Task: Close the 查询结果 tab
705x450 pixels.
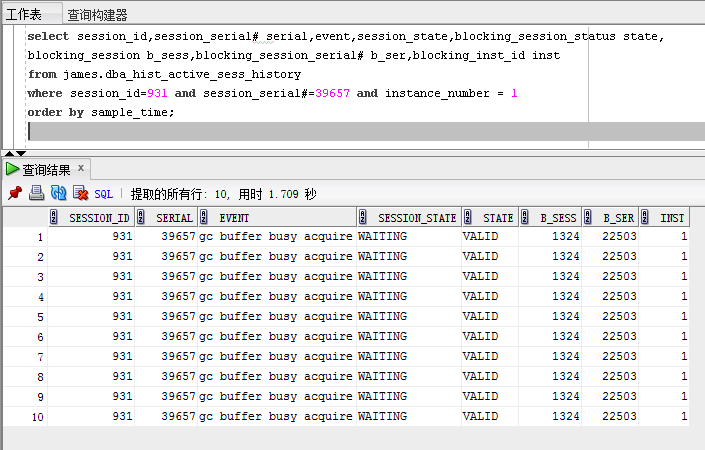Action: coord(81,168)
